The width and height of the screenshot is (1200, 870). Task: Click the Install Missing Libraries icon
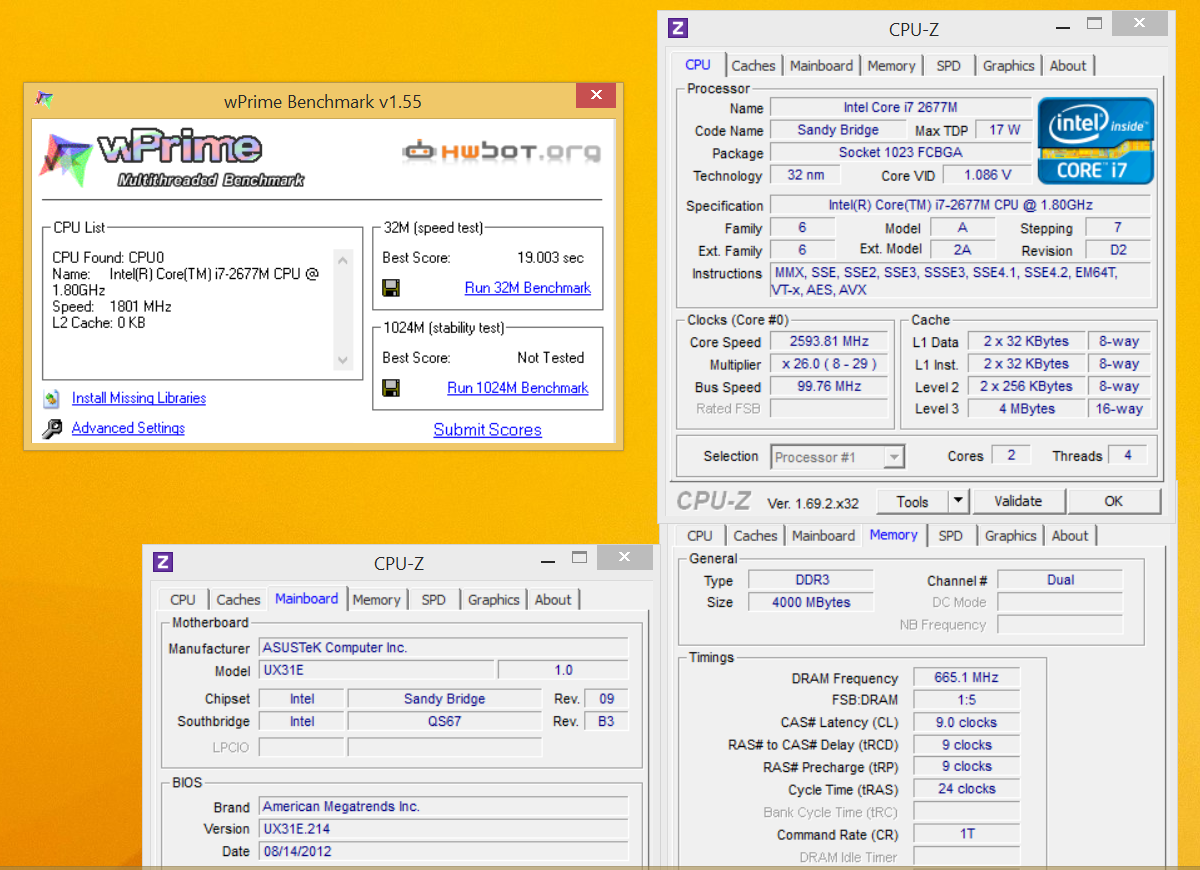pos(52,399)
